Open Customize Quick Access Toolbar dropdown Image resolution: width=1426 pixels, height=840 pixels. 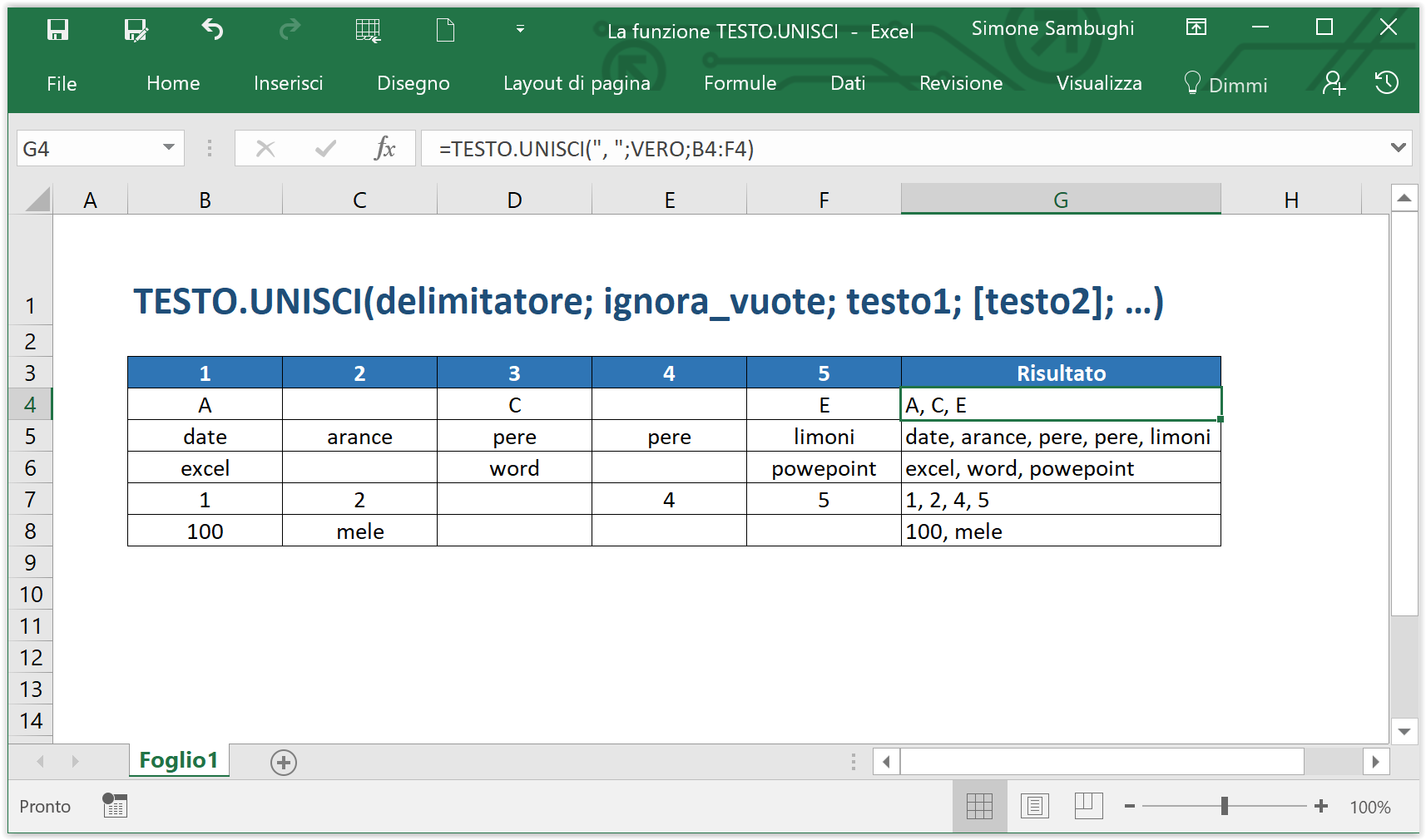click(x=520, y=29)
